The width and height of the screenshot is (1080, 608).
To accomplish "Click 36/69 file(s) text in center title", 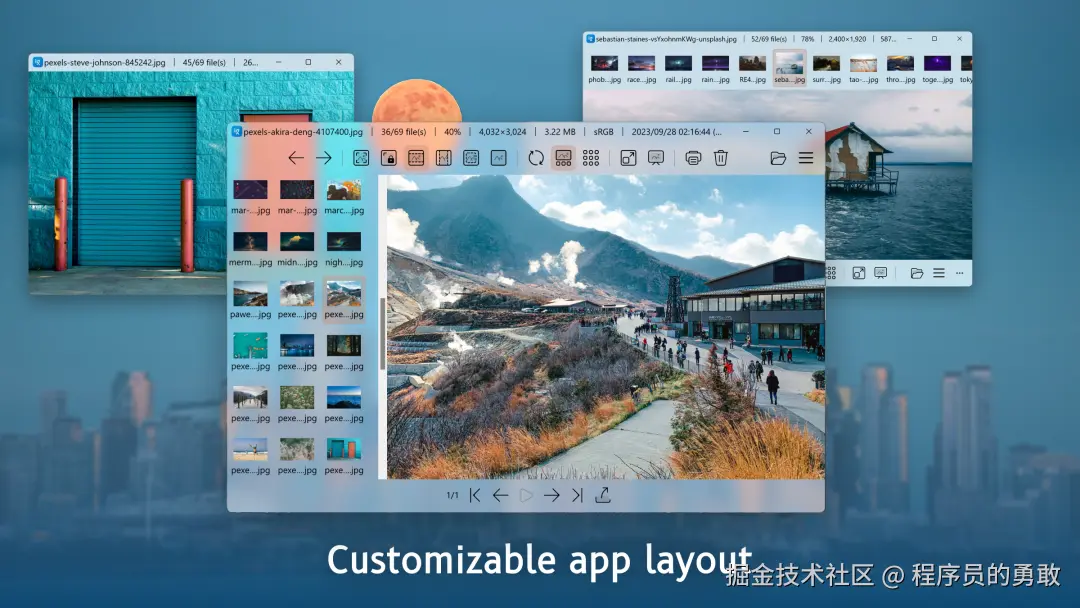I will click(404, 132).
